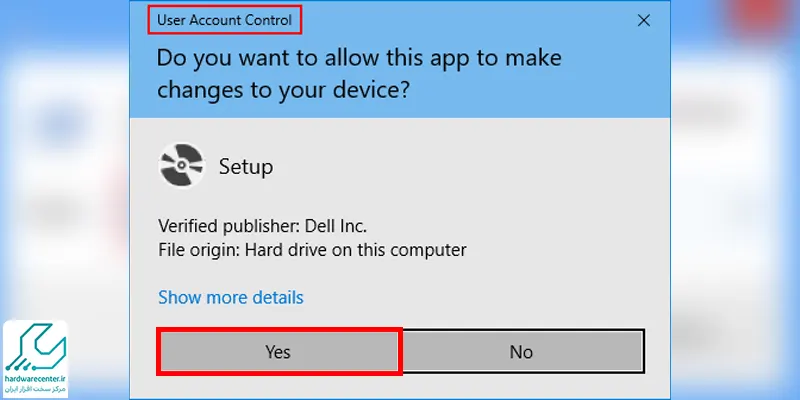Click the Hard drive on this computer text
The image size is (800, 400).
coord(356,251)
